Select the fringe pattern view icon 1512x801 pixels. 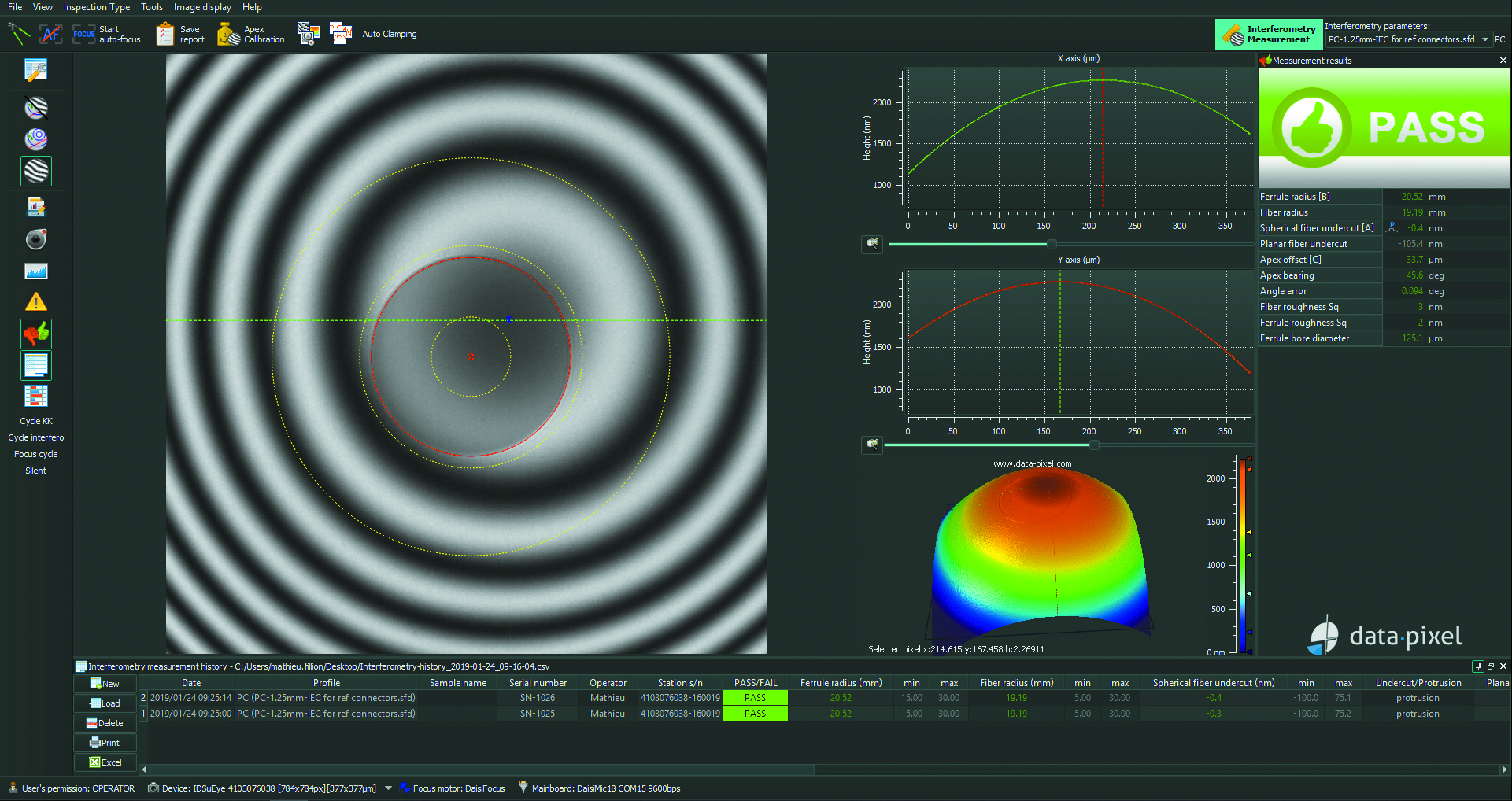coord(36,171)
